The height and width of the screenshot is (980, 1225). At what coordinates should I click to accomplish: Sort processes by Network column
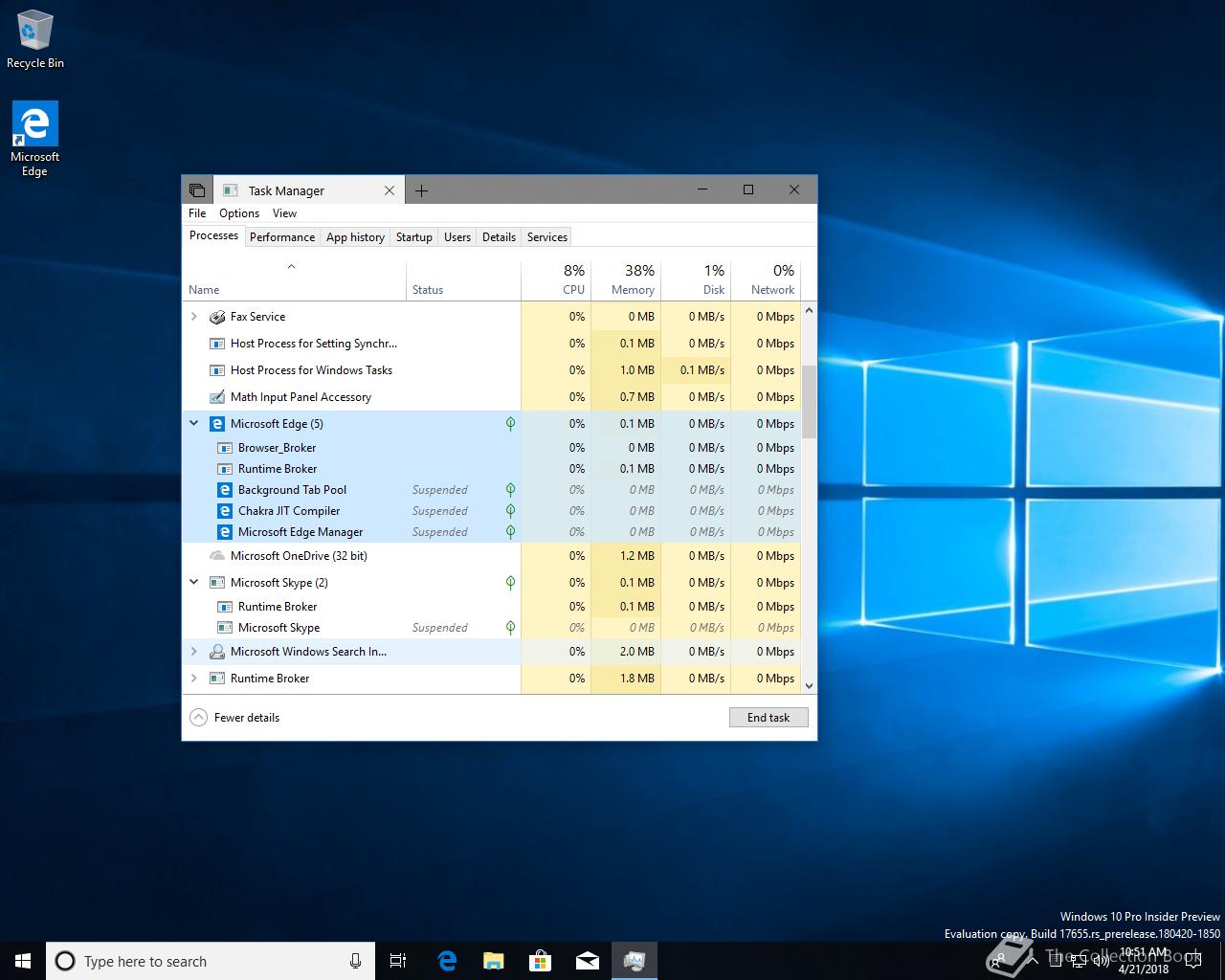pos(766,279)
